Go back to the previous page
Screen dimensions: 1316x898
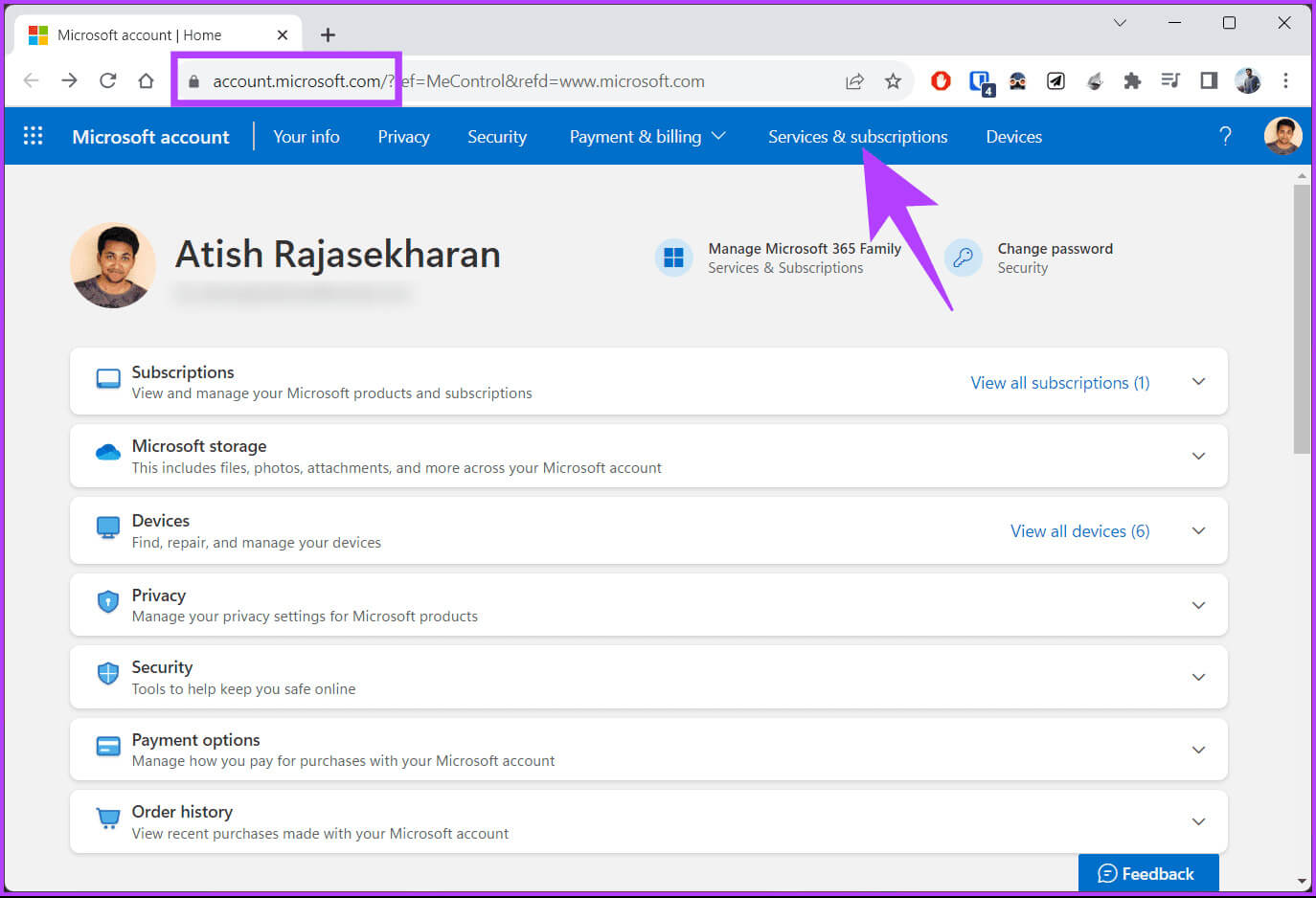click(x=31, y=80)
